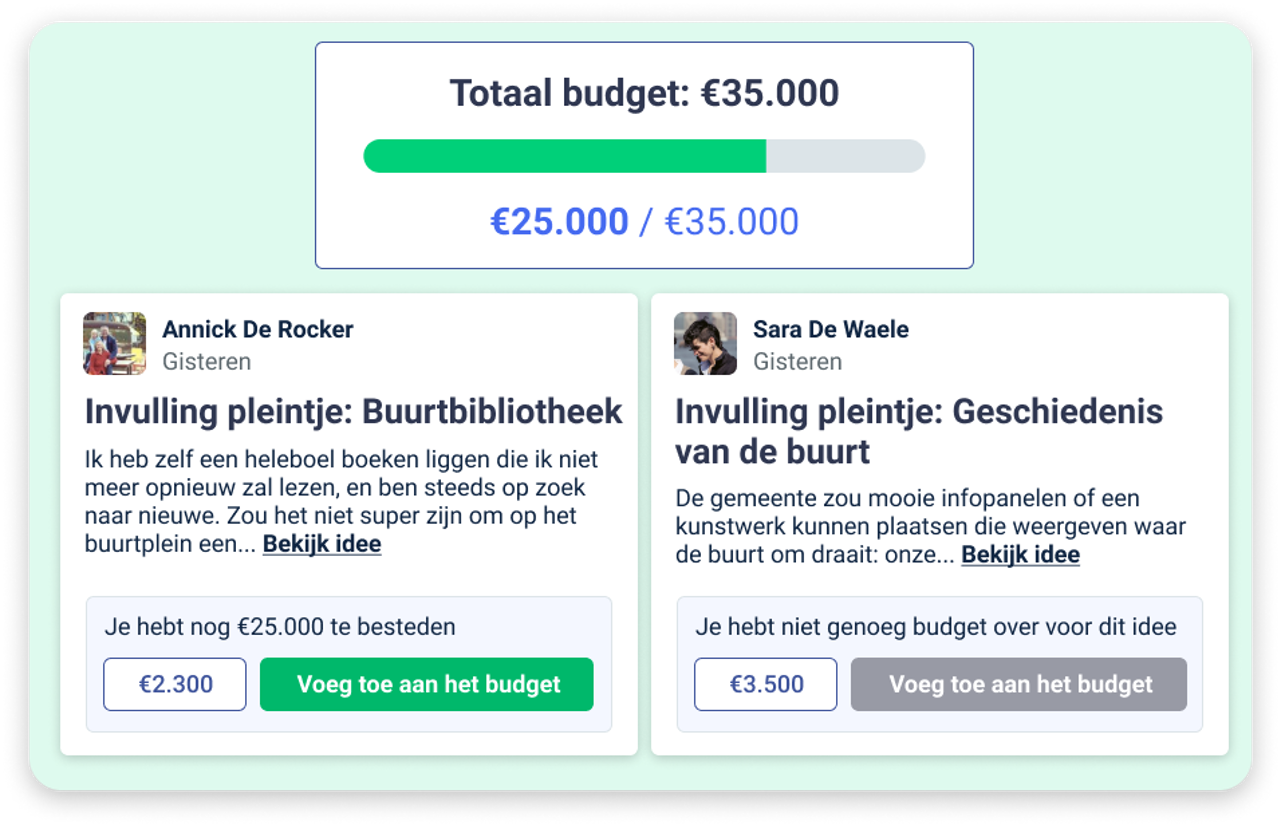Open 'Invulling pleintje: Buurtbibliotheek' title
The width and height of the screenshot is (1280, 825).
(354, 411)
